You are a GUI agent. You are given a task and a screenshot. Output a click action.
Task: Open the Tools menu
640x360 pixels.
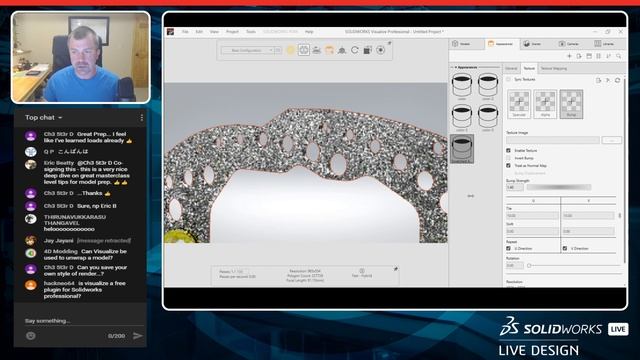[x=251, y=32]
